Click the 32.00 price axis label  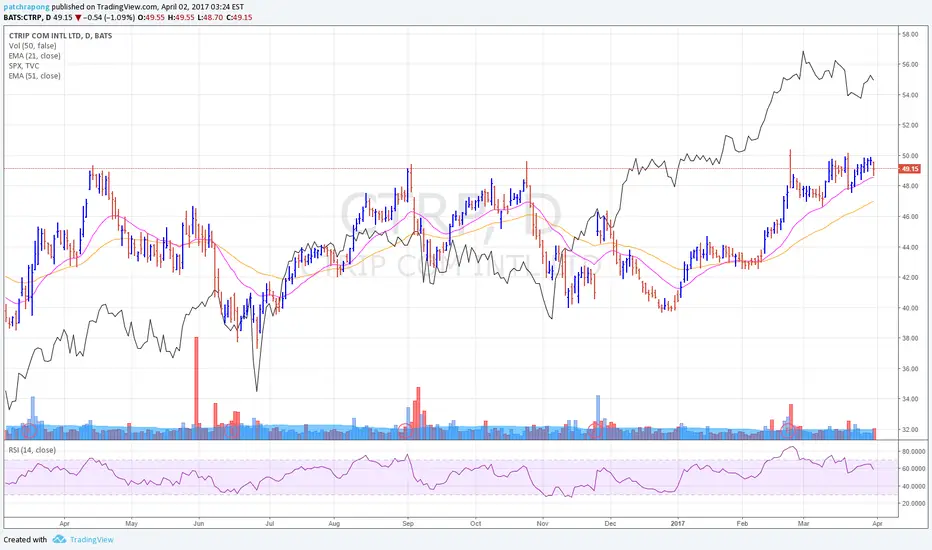[x=910, y=429]
